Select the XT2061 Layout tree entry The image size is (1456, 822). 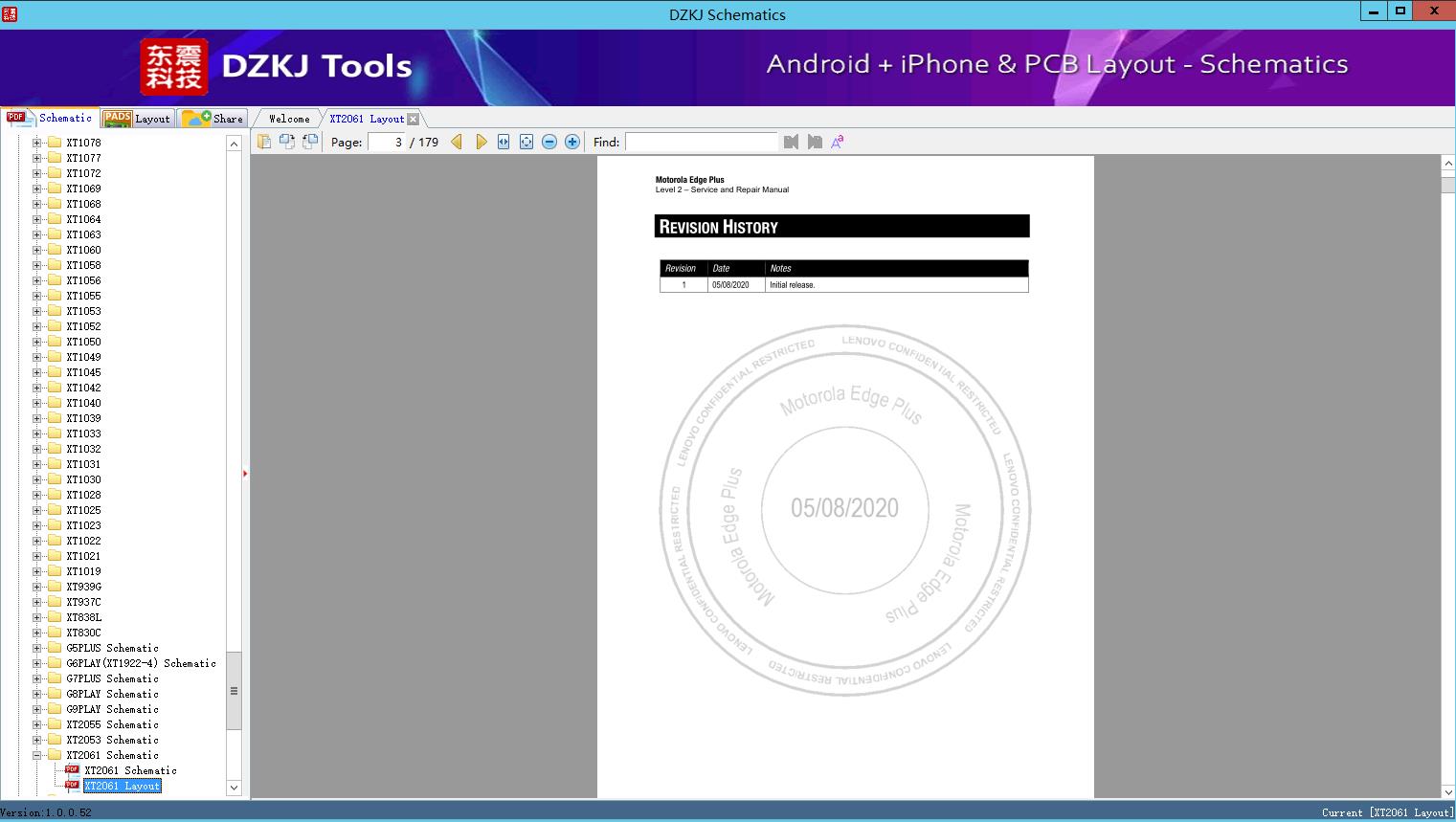point(123,786)
